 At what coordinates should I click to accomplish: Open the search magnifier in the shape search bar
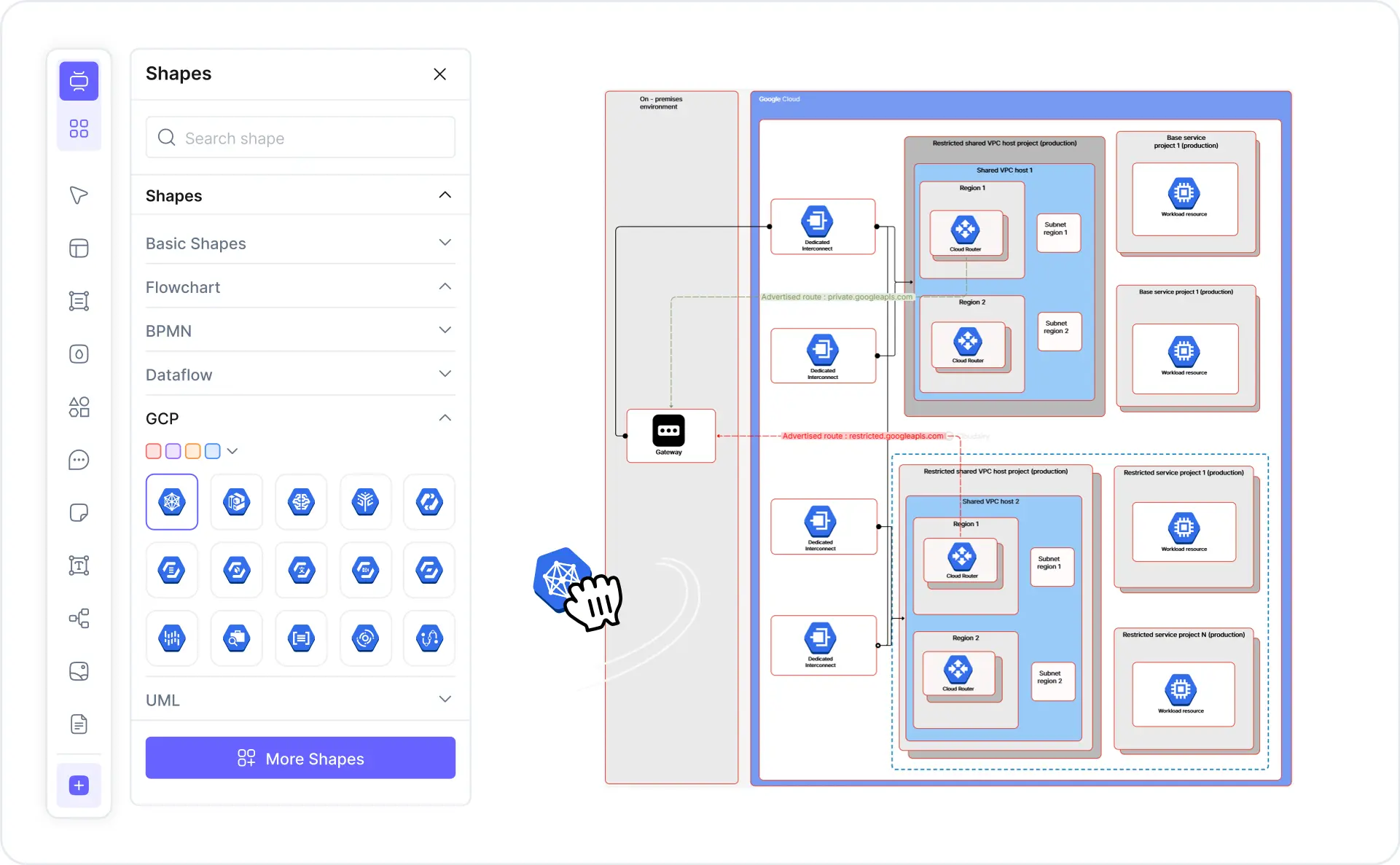coord(166,137)
